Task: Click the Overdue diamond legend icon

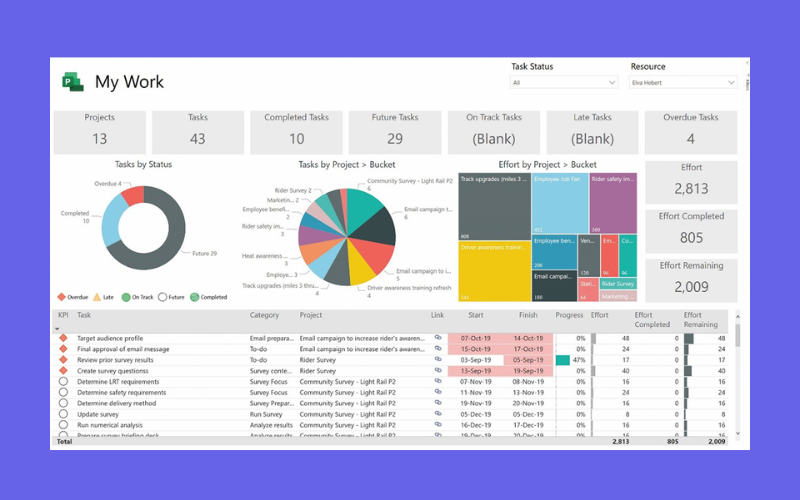Action: (x=62, y=297)
